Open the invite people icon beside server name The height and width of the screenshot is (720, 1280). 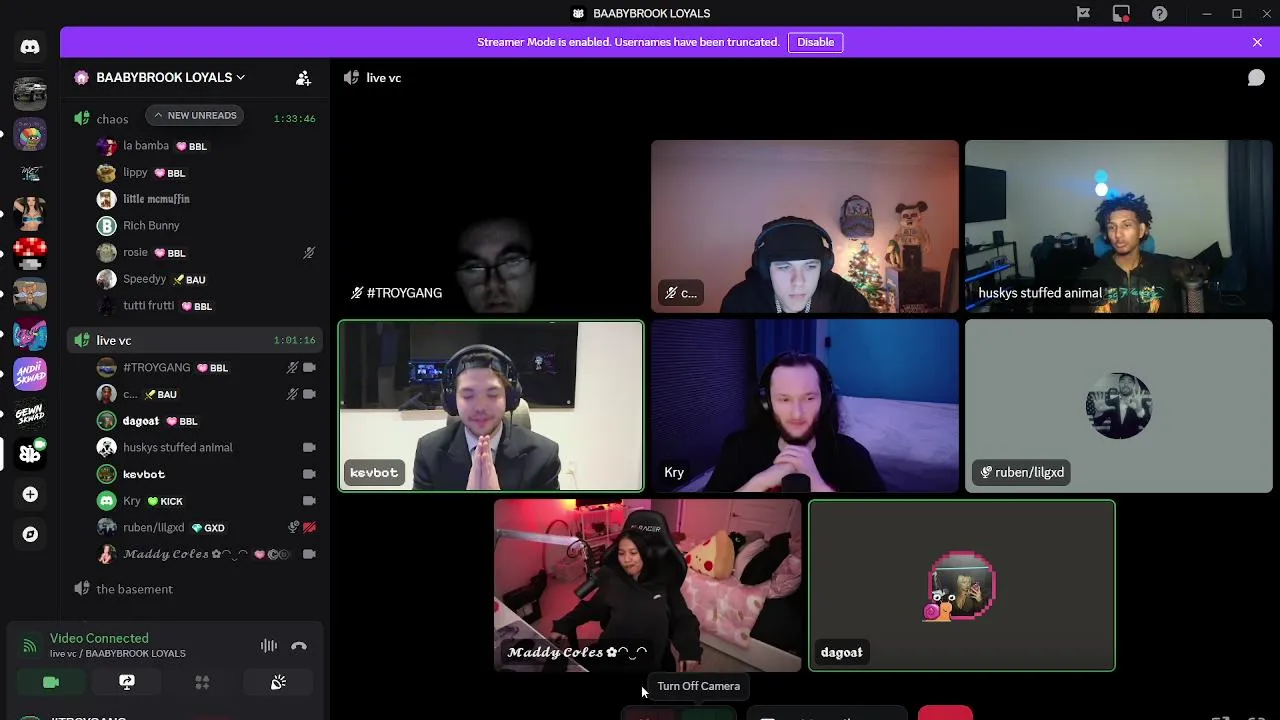click(x=303, y=78)
